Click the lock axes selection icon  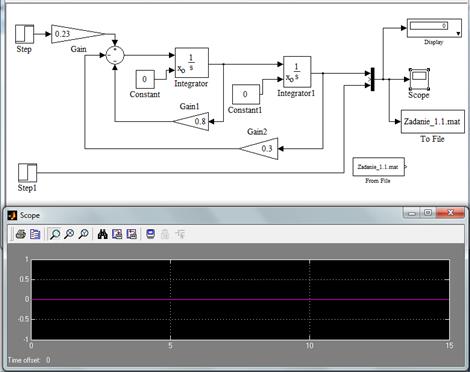click(165, 234)
